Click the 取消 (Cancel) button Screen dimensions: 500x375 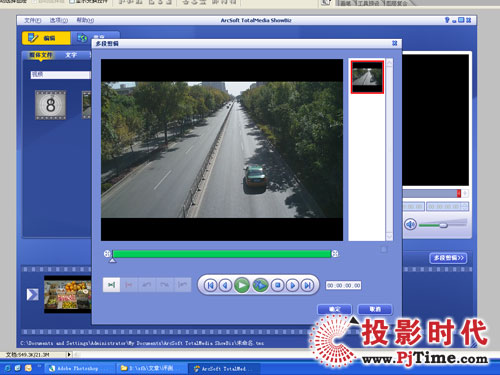[375, 309]
